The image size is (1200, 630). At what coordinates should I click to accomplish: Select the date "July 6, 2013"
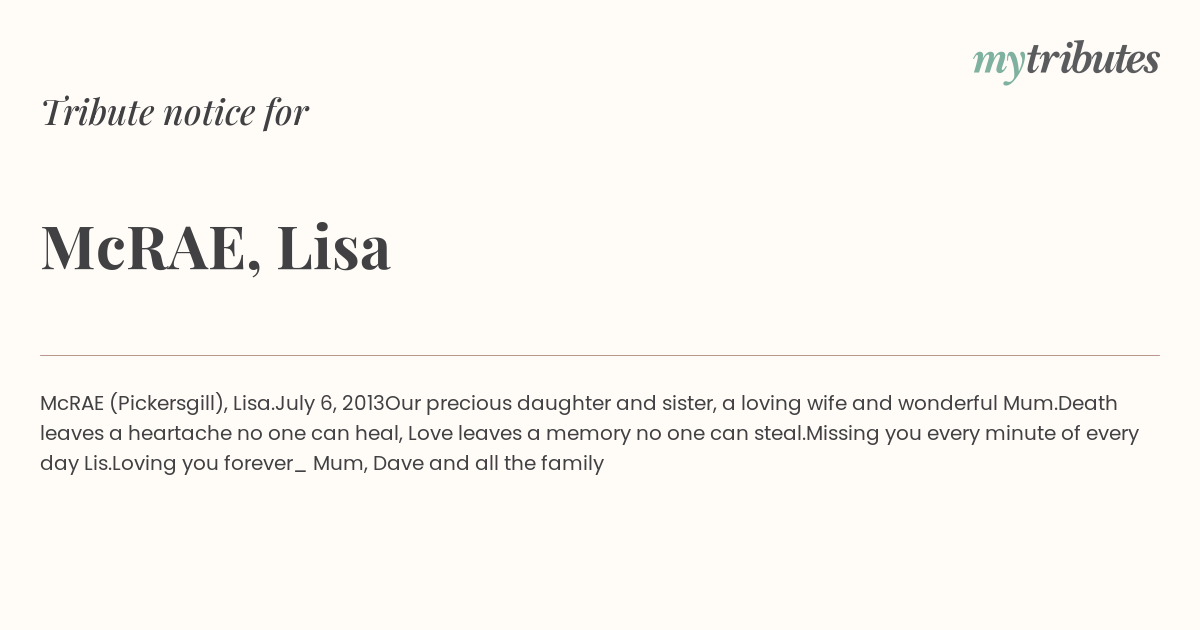pyautogui.click(x=330, y=404)
